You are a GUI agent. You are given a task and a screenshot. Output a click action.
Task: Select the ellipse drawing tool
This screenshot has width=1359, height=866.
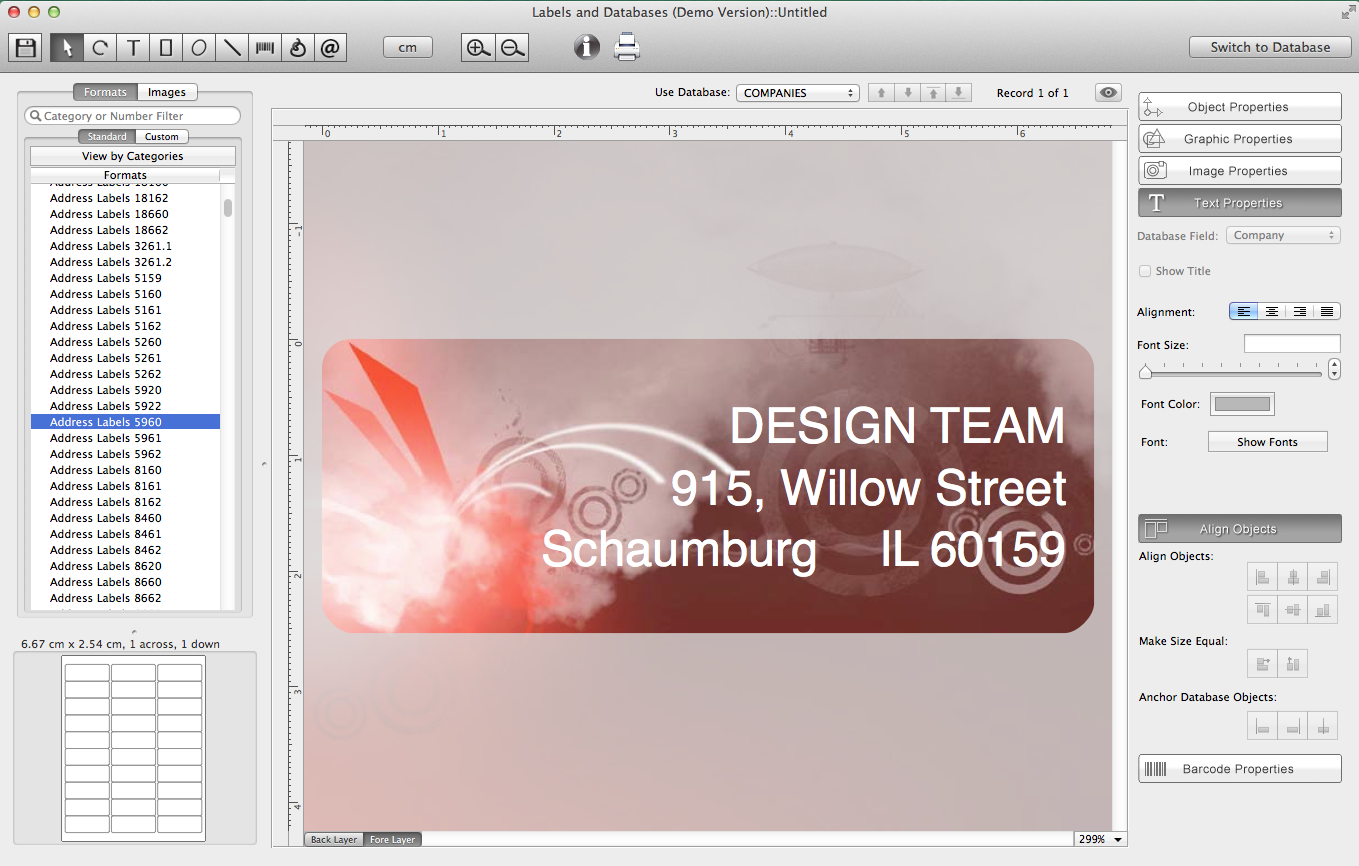(199, 47)
